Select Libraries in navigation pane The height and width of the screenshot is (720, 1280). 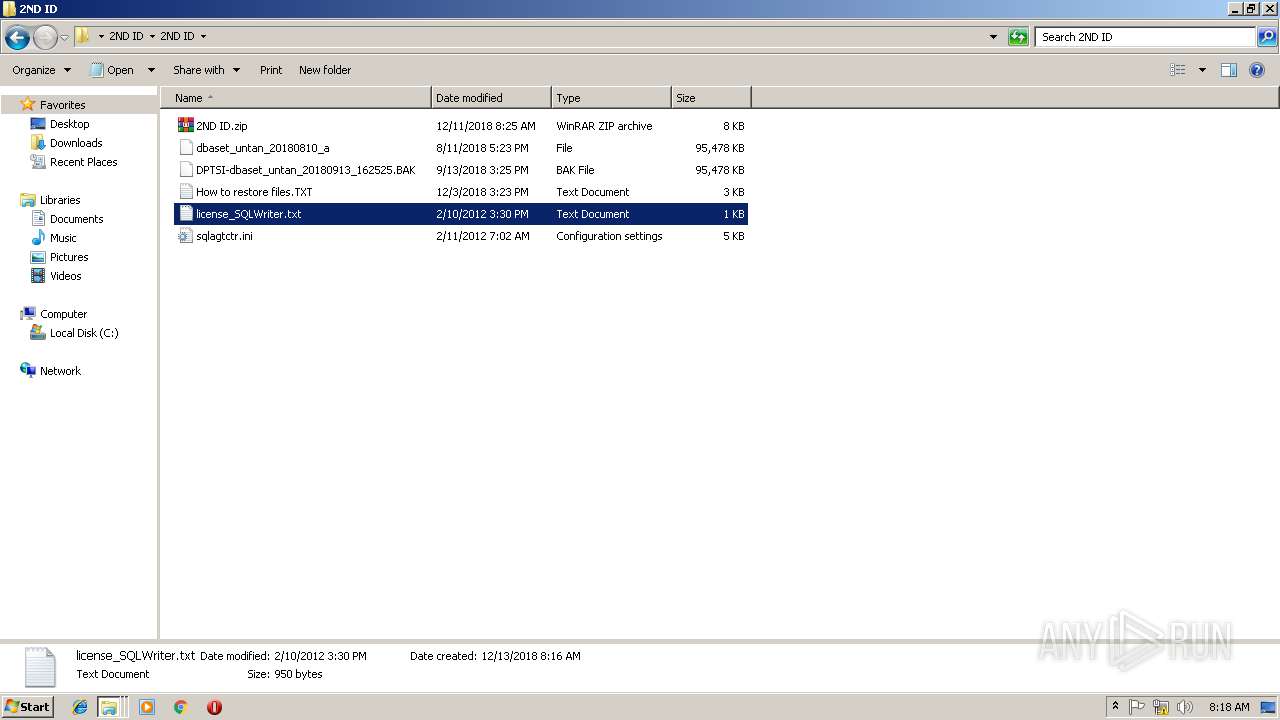(x=60, y=200)
